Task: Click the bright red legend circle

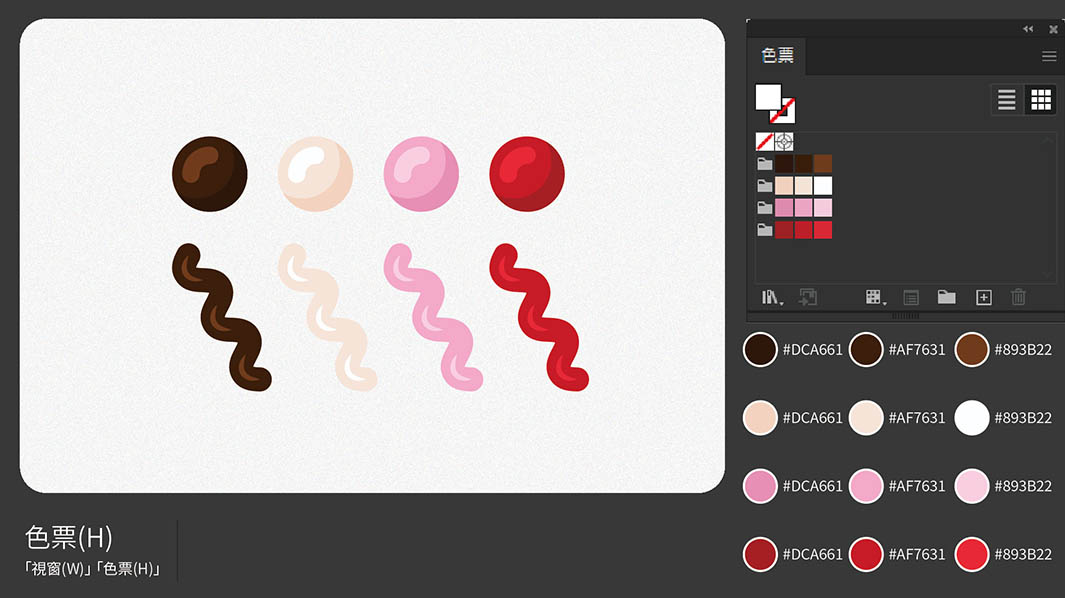Action: click(x=972, y=555)
